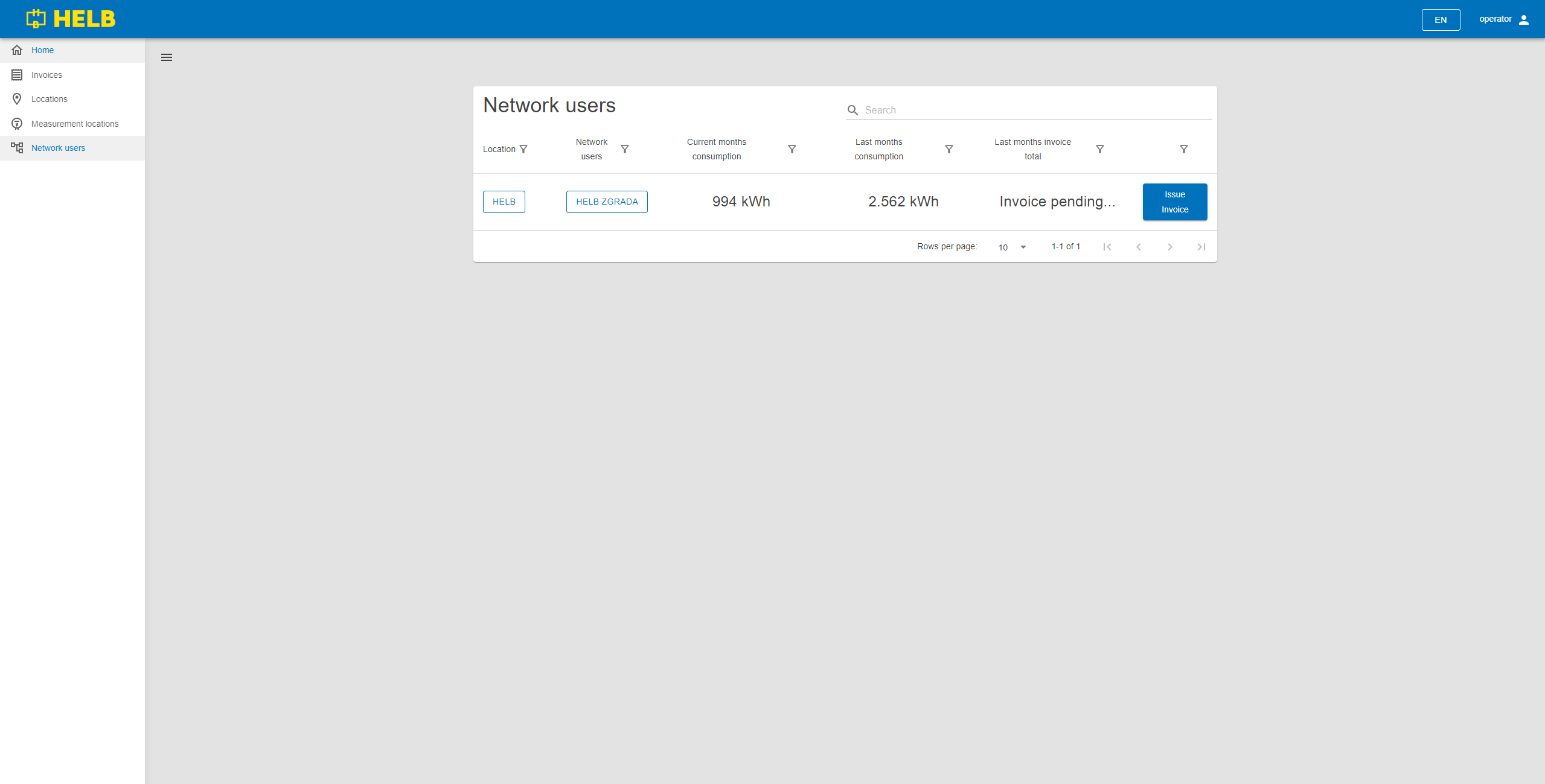The image size is (1545, 784).
Task: Click the Location column header
Action: tap(499, 149)
